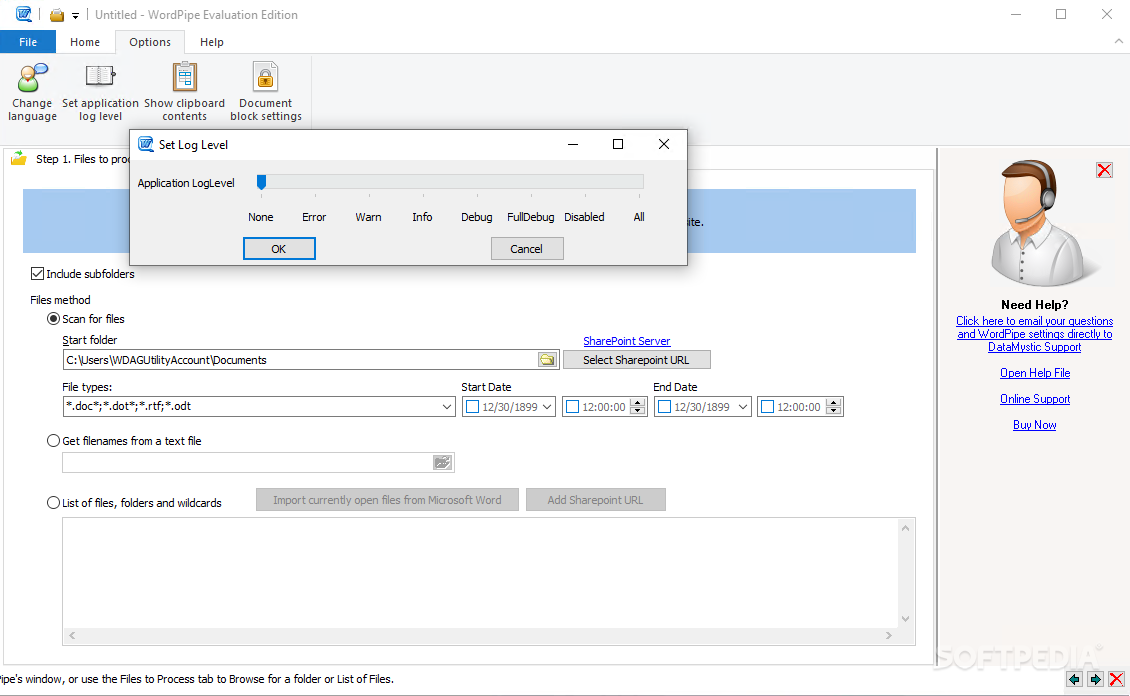Click the text file browse icon

[x=442, y=463]
